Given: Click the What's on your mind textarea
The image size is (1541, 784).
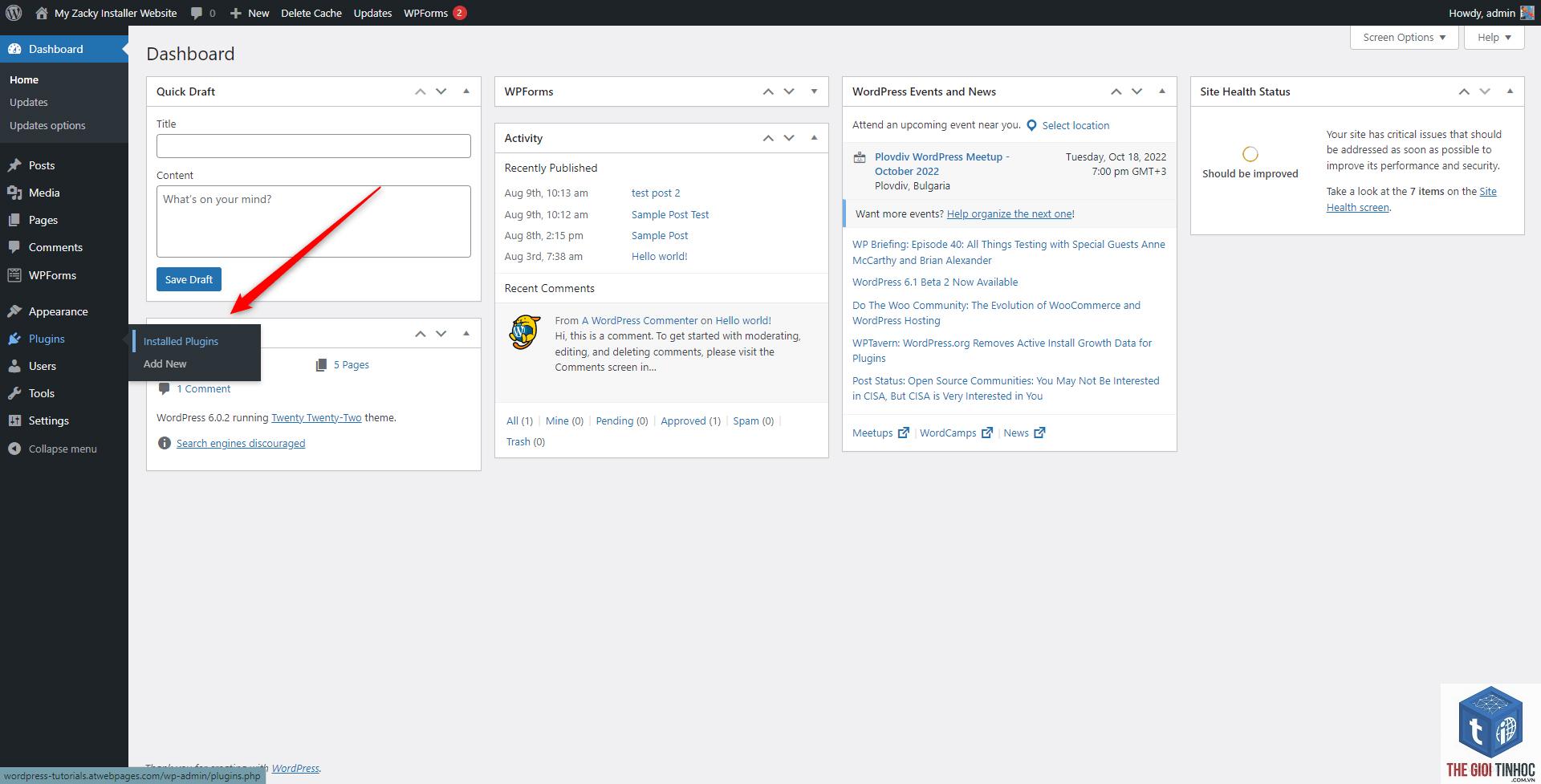Looking at the screenshot, I should pos(314,221).
